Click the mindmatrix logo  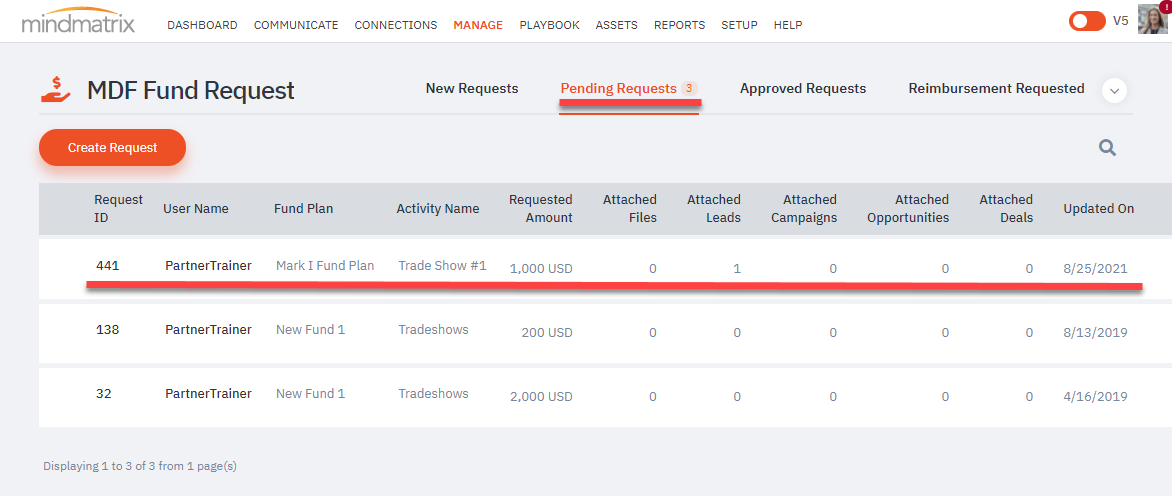point(78,22)
